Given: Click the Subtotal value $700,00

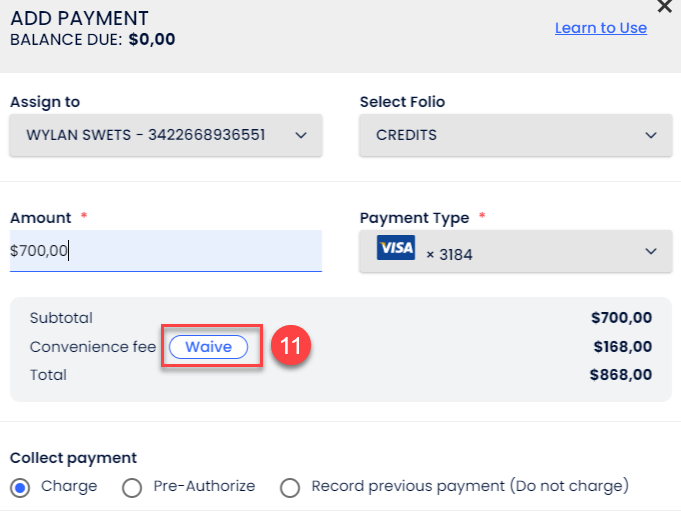Looking at the screenshot, I should coord(621,318).
